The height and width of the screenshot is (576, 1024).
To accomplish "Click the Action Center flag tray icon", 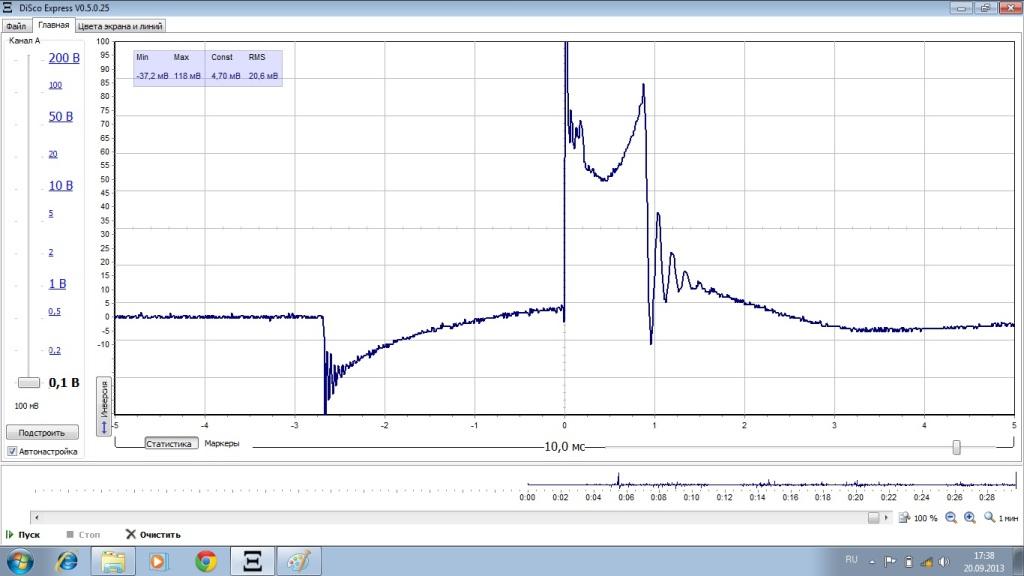I will click(x=890, y=562).
